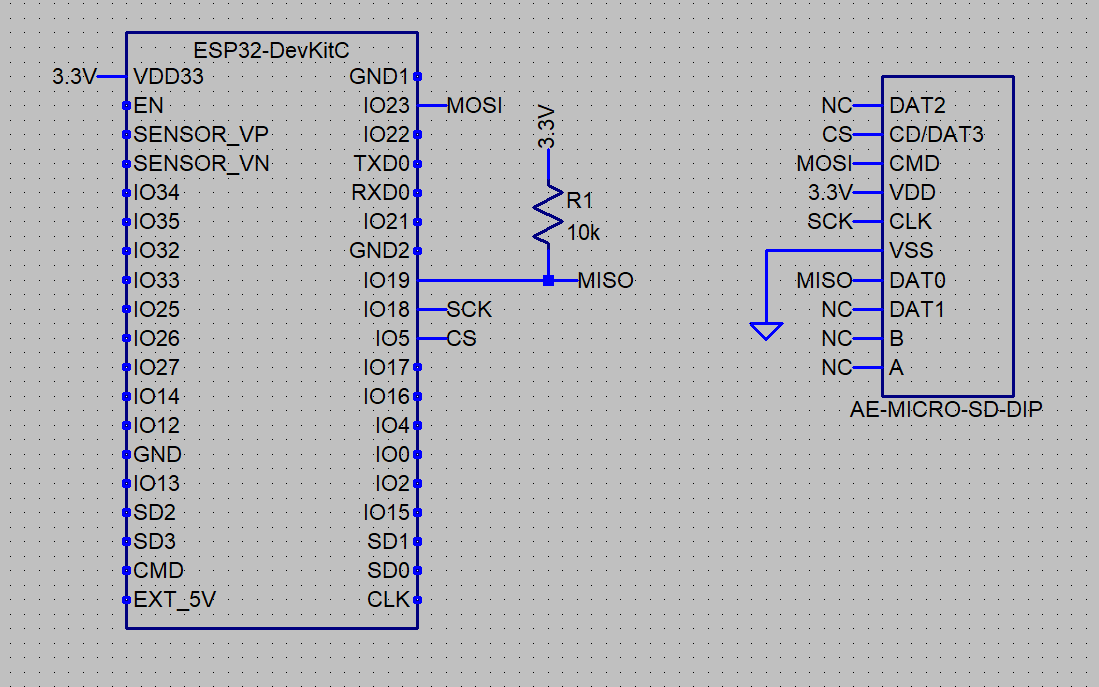Click the 3.3V label above R1

pos(547,127)
